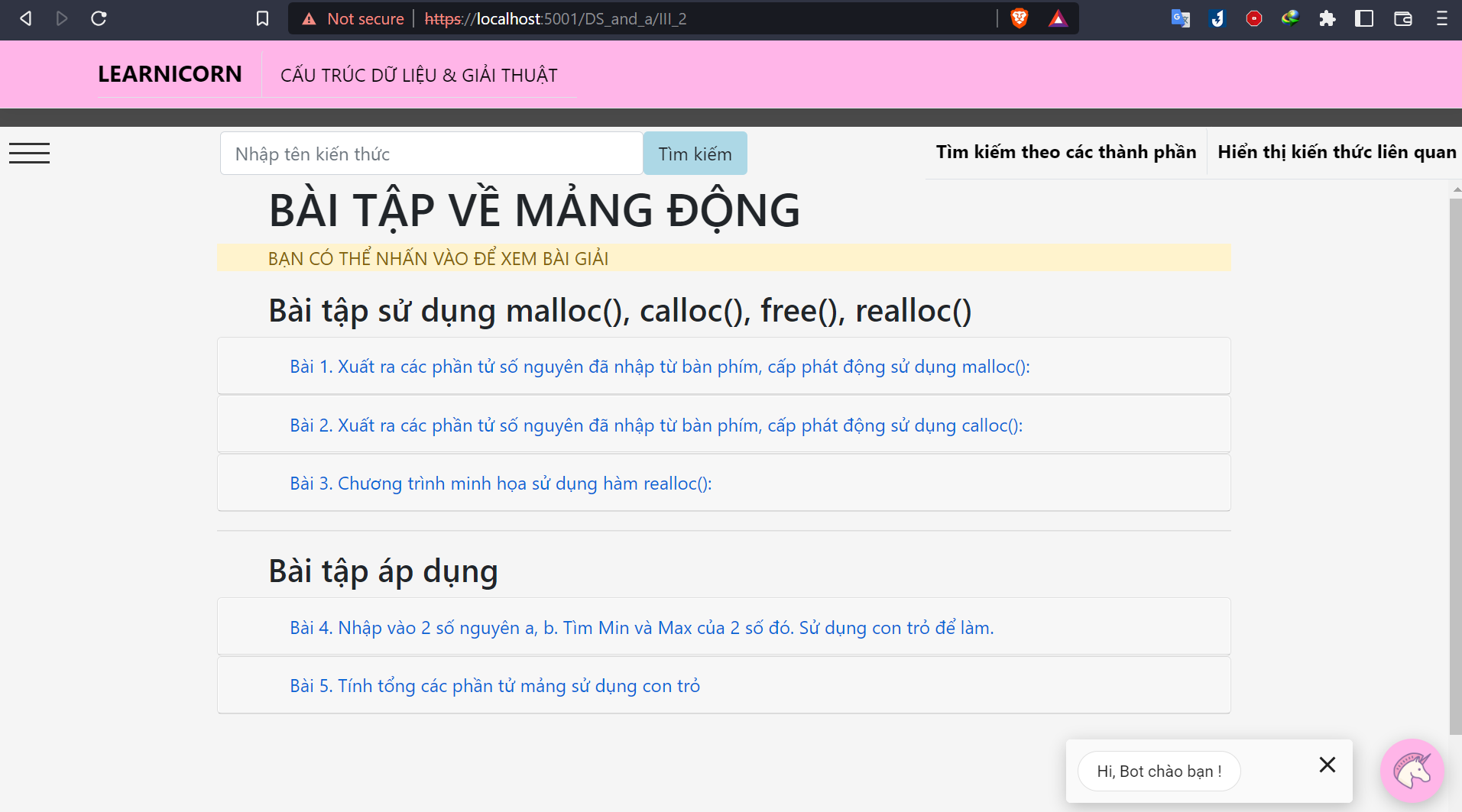Click 'Hiển thị kiến thức liên quan' toggle
Image resolution: width=1462 pixels, height=812 pixels.
click(1337, 152)
